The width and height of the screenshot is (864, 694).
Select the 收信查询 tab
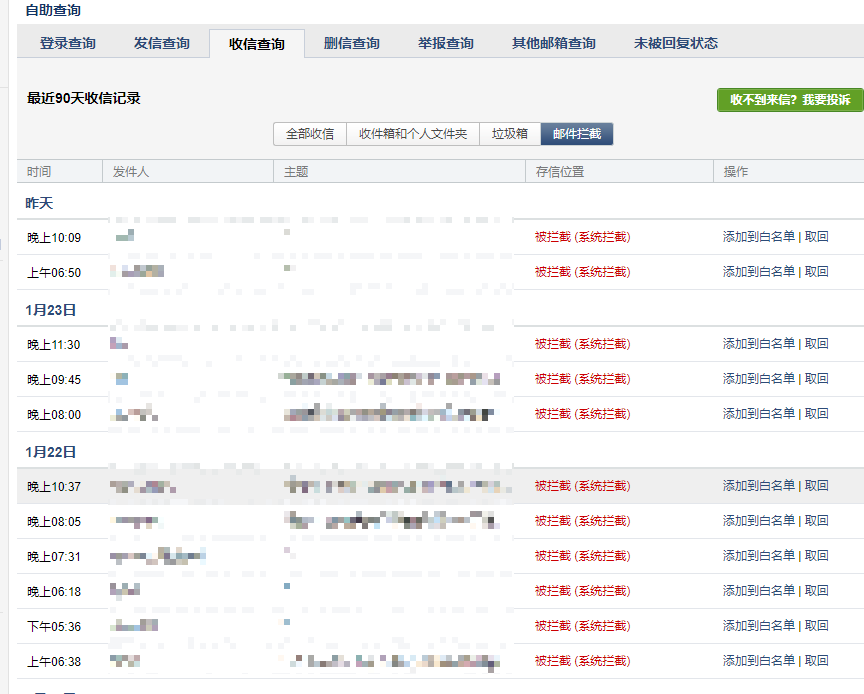pyautogui.click(x=257, y=44)
